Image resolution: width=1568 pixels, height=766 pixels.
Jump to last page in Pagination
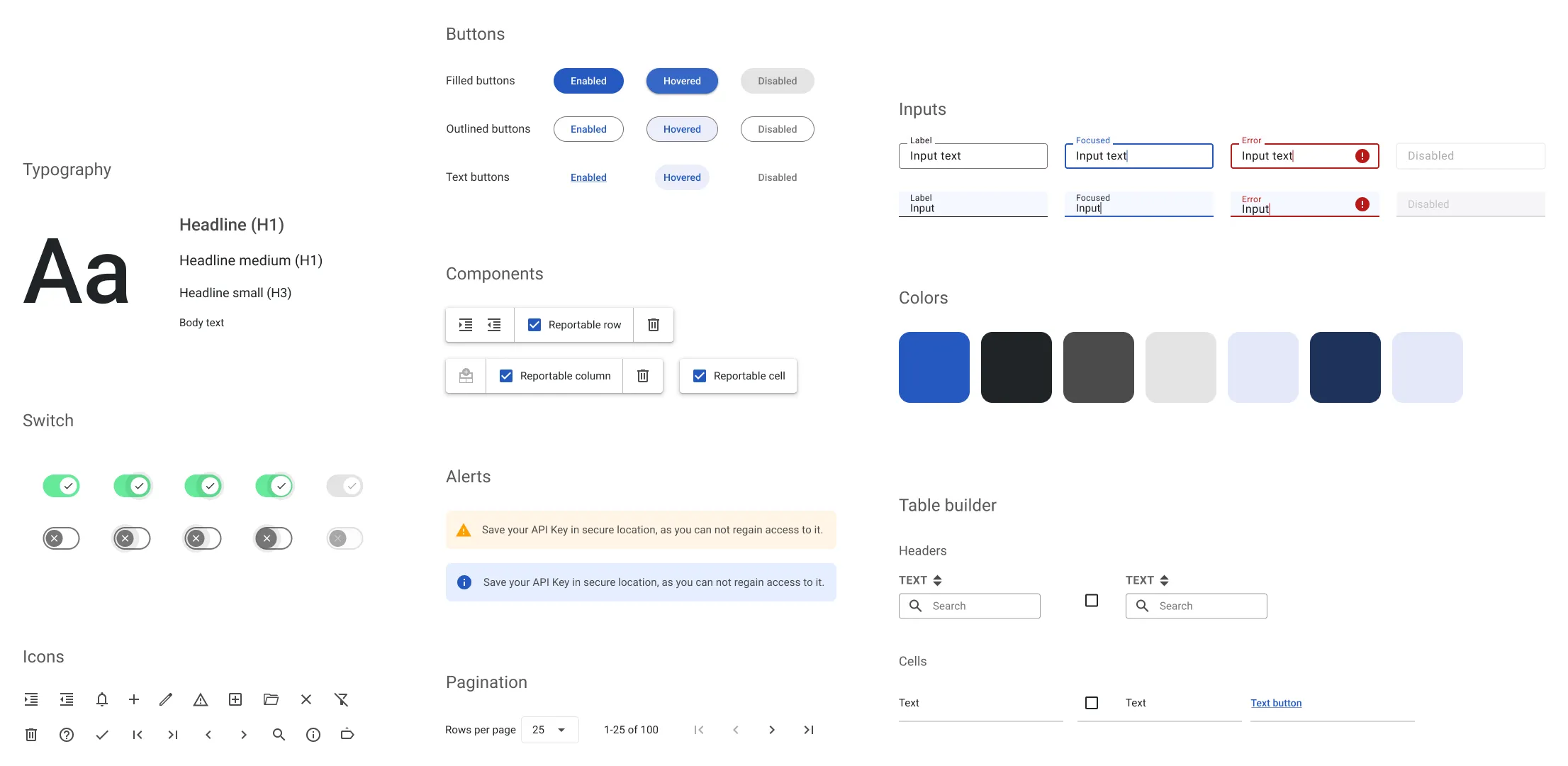[809, 730]
